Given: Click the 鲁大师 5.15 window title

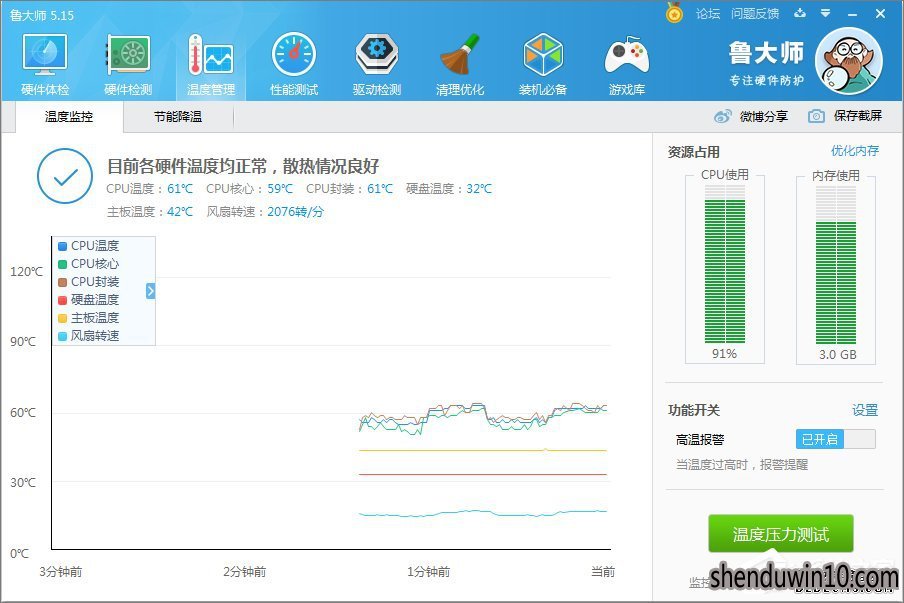Looking at the screenshot, I should click(42, 15).
